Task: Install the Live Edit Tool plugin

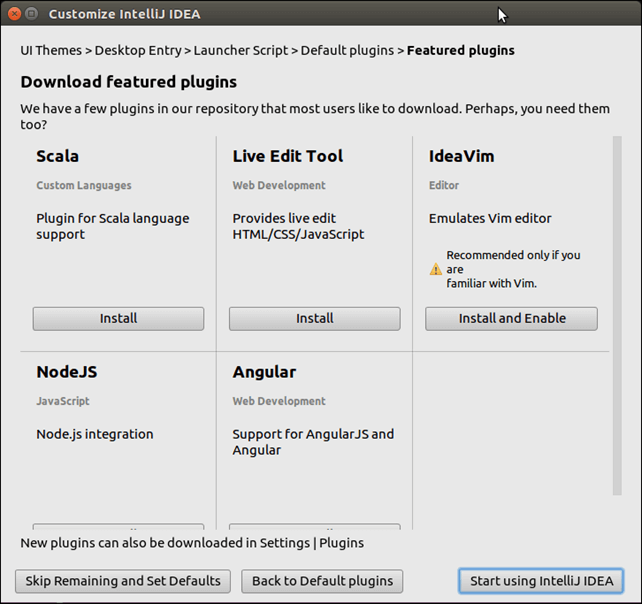Action: (x=314, y=319)
